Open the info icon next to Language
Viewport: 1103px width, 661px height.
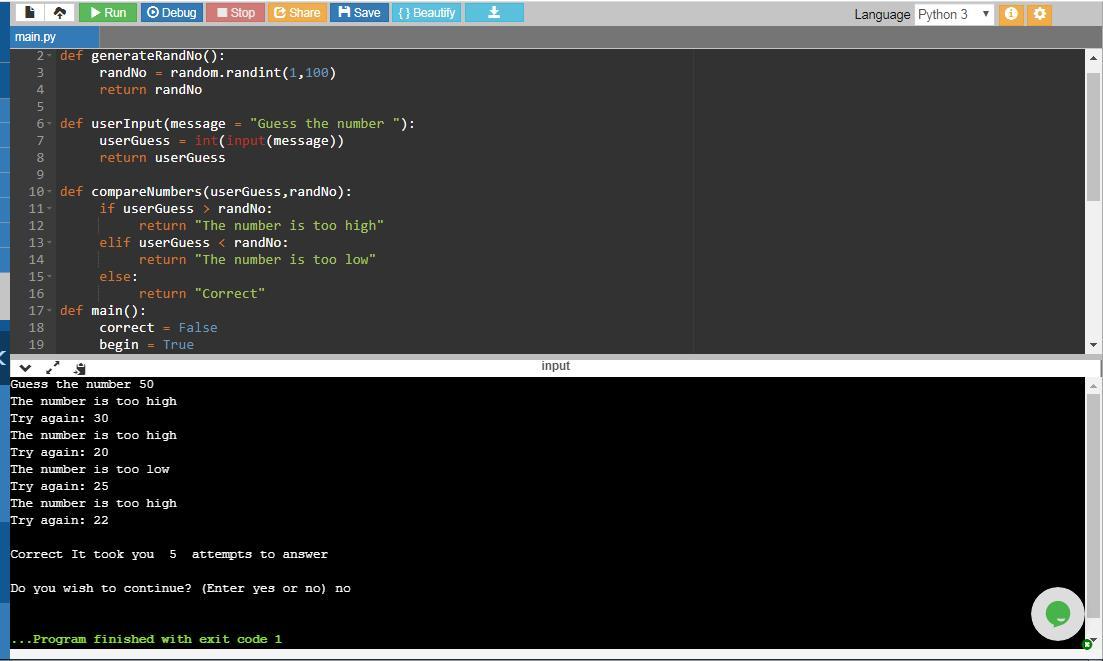1011,14
